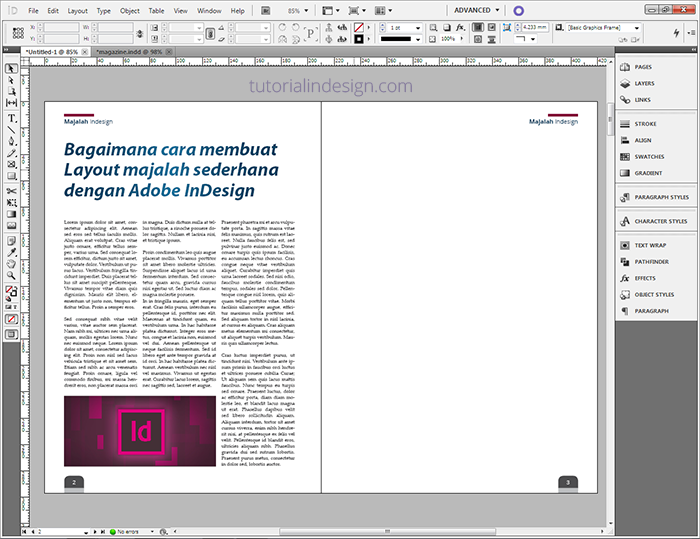Select the Scissors tool
Image resolution: width=700 pixels, height=539 pixels.
[12, 191]
